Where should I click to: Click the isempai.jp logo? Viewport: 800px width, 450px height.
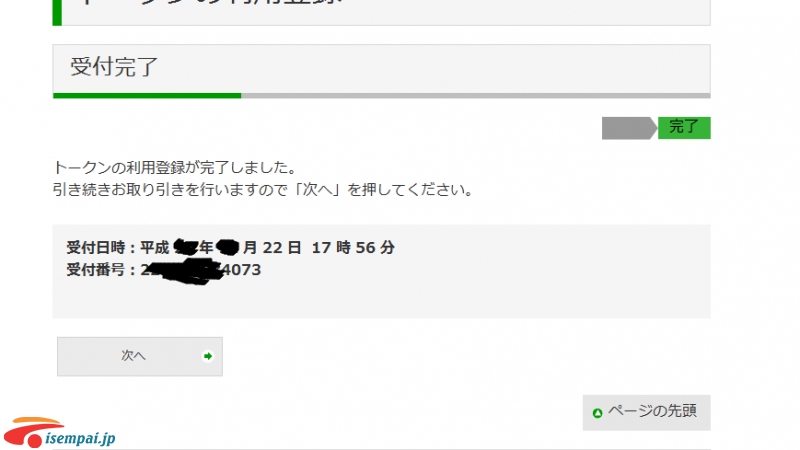click(x=59, y=433)
